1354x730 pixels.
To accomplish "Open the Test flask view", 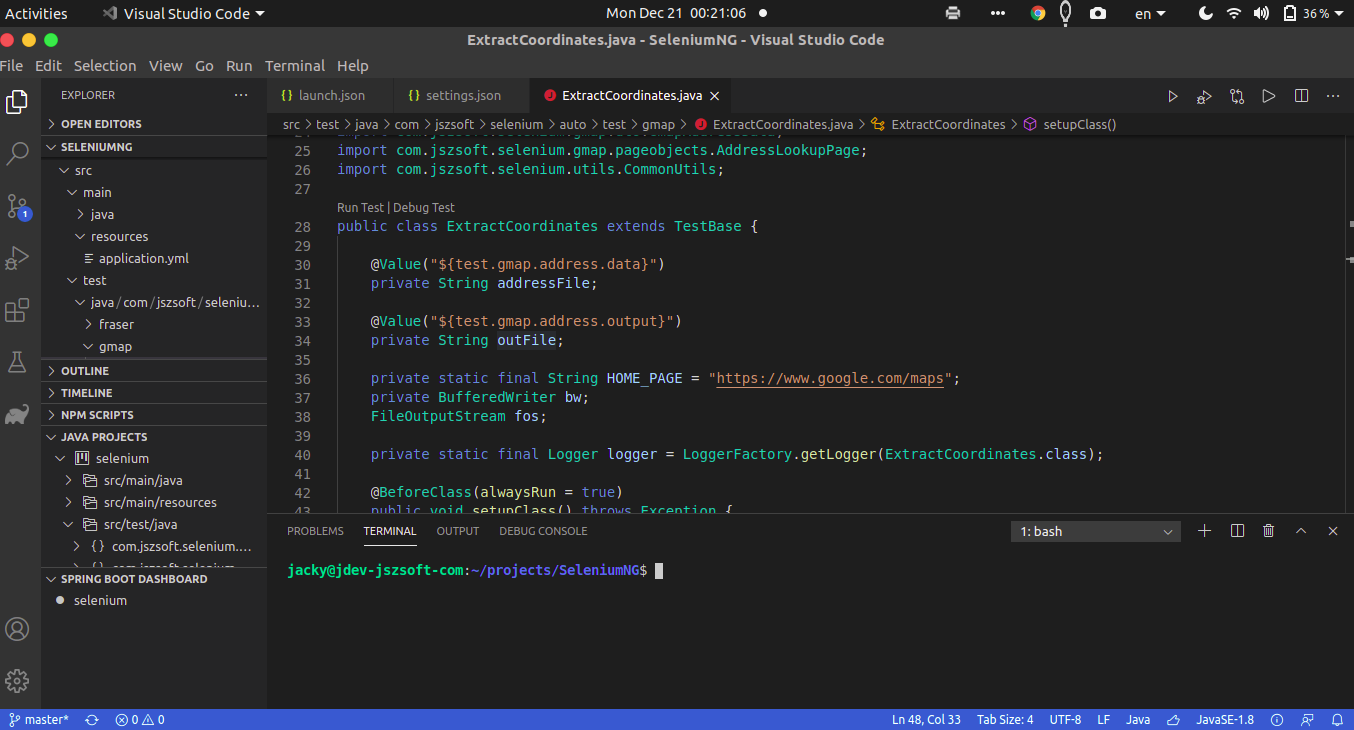I will [17, 362].
